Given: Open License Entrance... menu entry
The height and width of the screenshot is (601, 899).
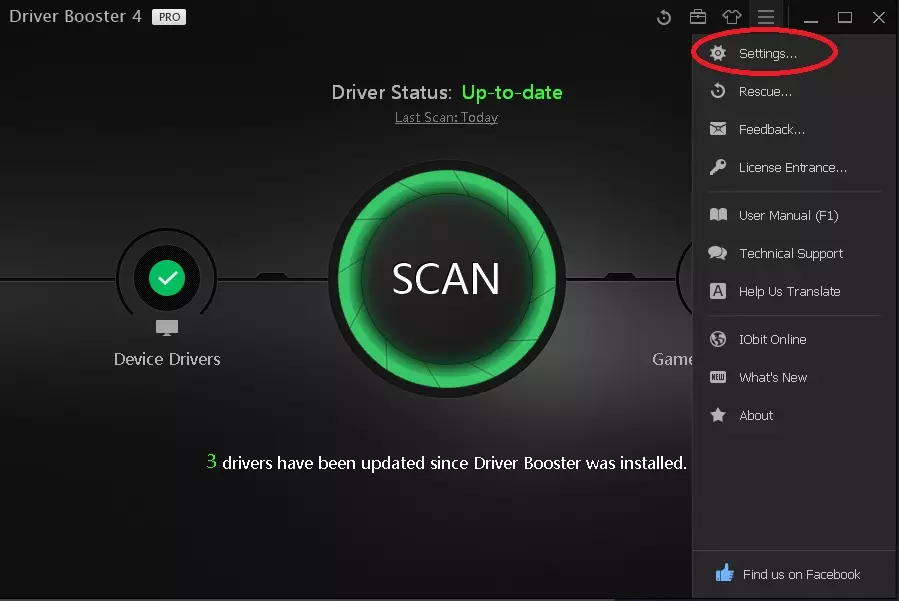Looking at the screenshot, I should click(x=794, y=167).
